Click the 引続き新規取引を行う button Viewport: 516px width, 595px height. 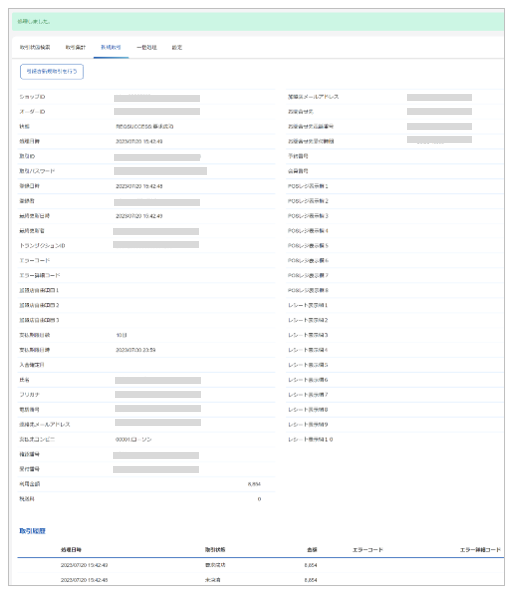[x=52, y=72]
